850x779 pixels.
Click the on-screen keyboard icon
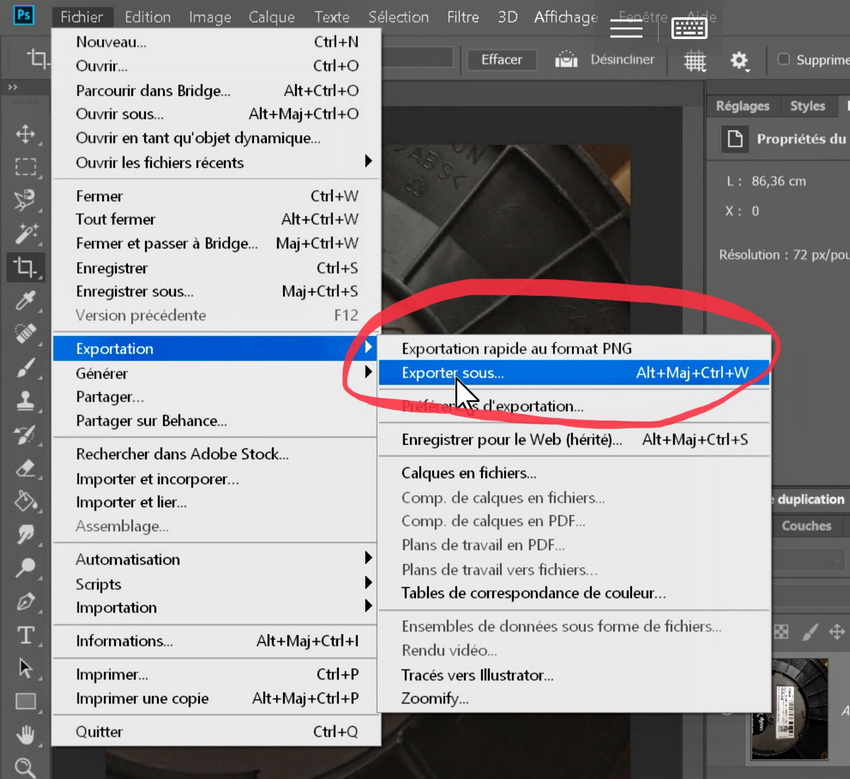pos(689,28)
